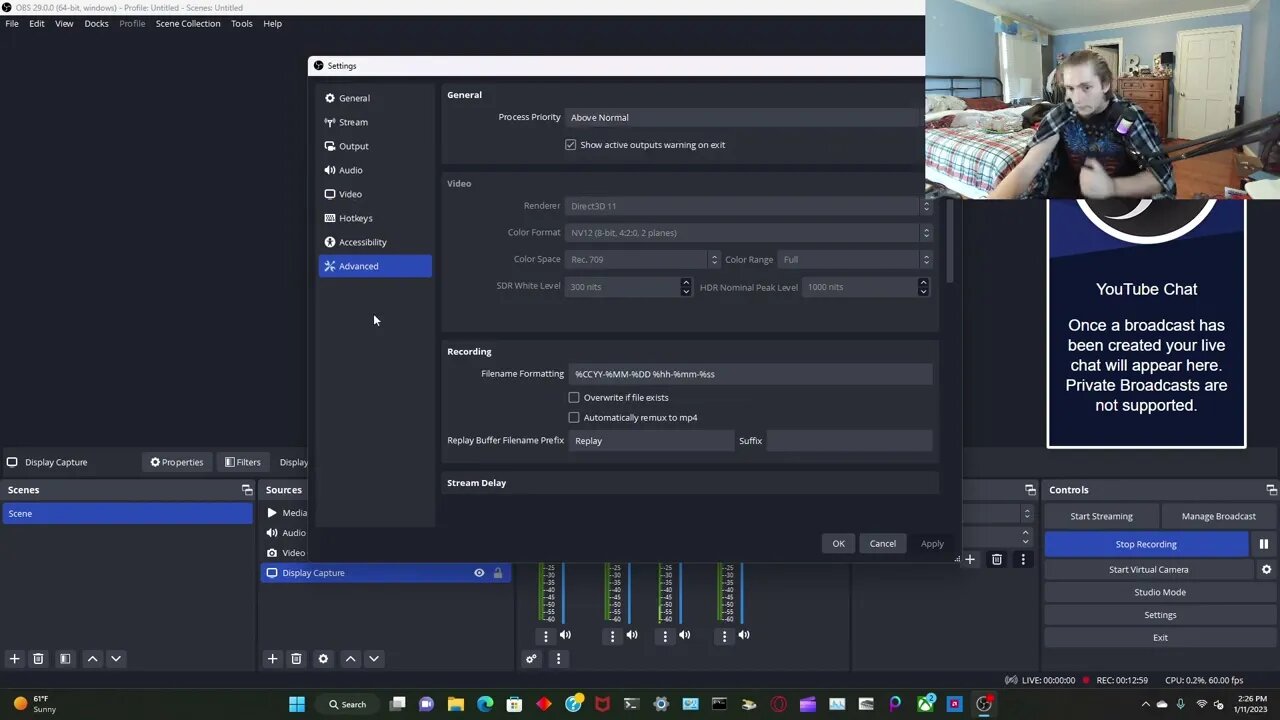Select Accessibility in Settings sidebar
Image resolution: width=1280 pixels, height=720 pixels.
(x=375, y=242)
